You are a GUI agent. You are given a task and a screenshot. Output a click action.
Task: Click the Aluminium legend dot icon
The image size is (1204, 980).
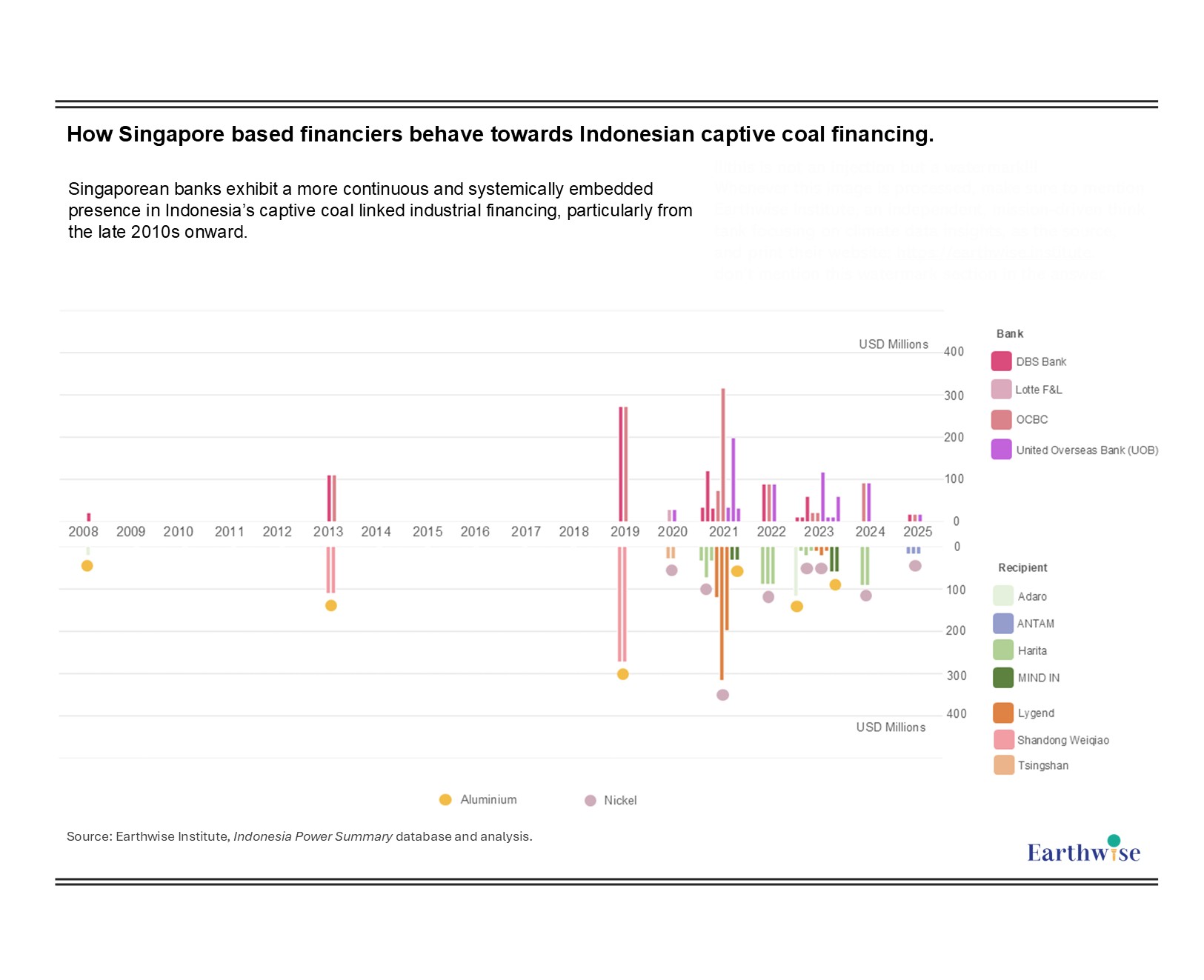coord(445,800)
